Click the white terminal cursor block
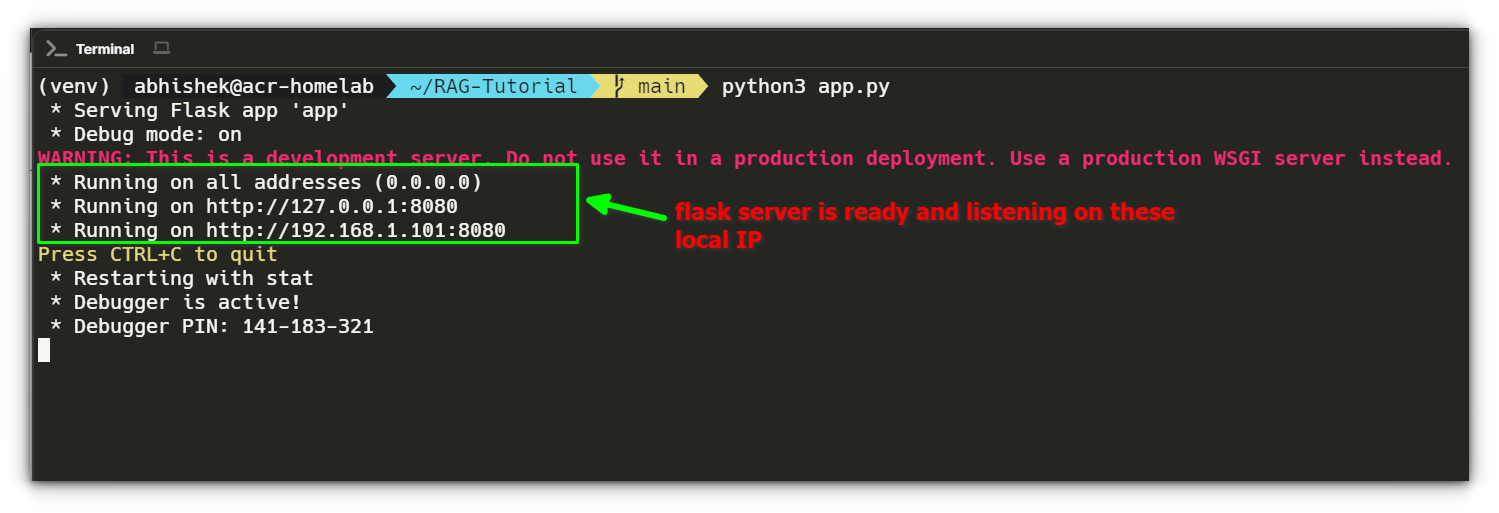 coord(44,349)
